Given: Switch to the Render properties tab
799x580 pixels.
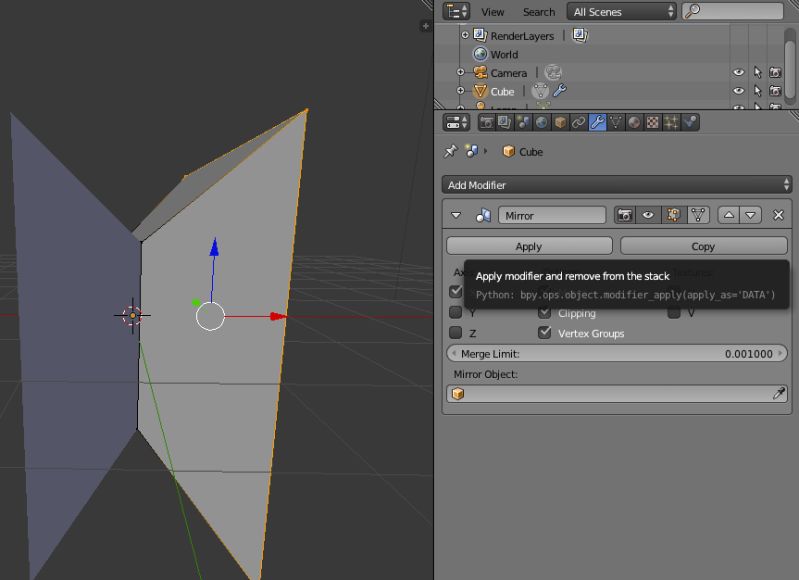Looking at the screenshot, I should tap(486, 122).
